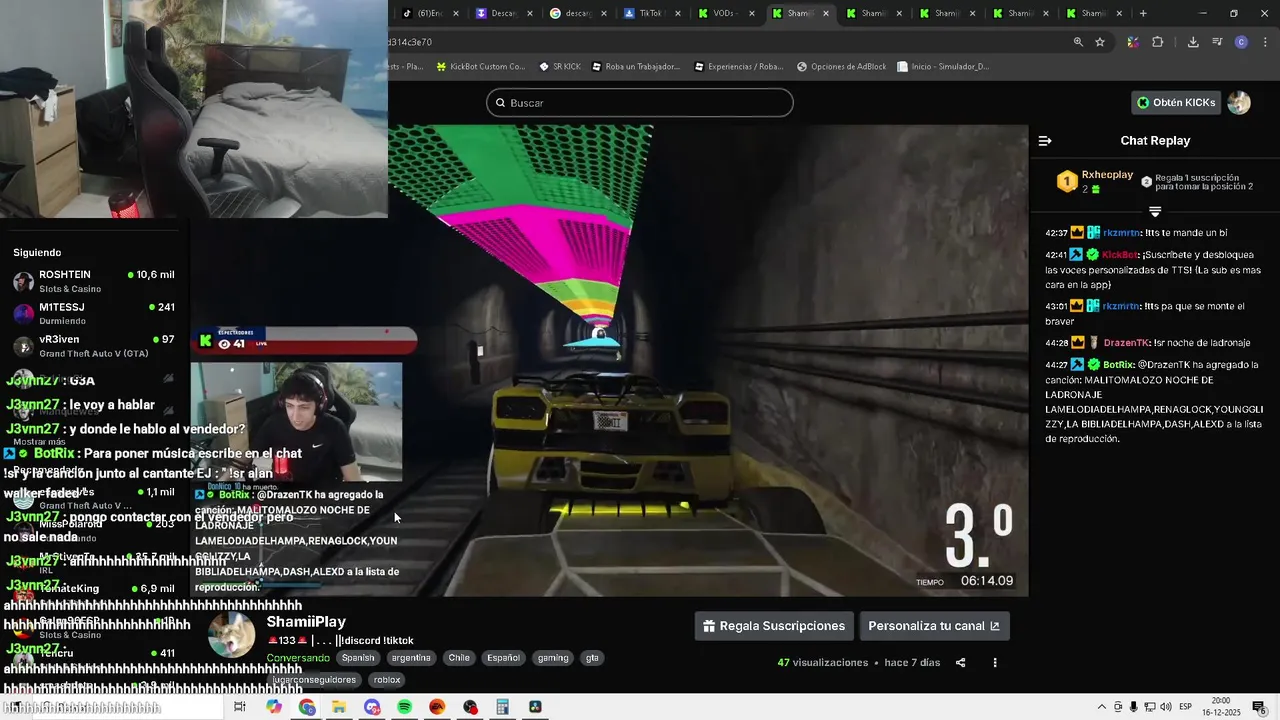Click the Regala Suscripciones button

tap(774, 626)
